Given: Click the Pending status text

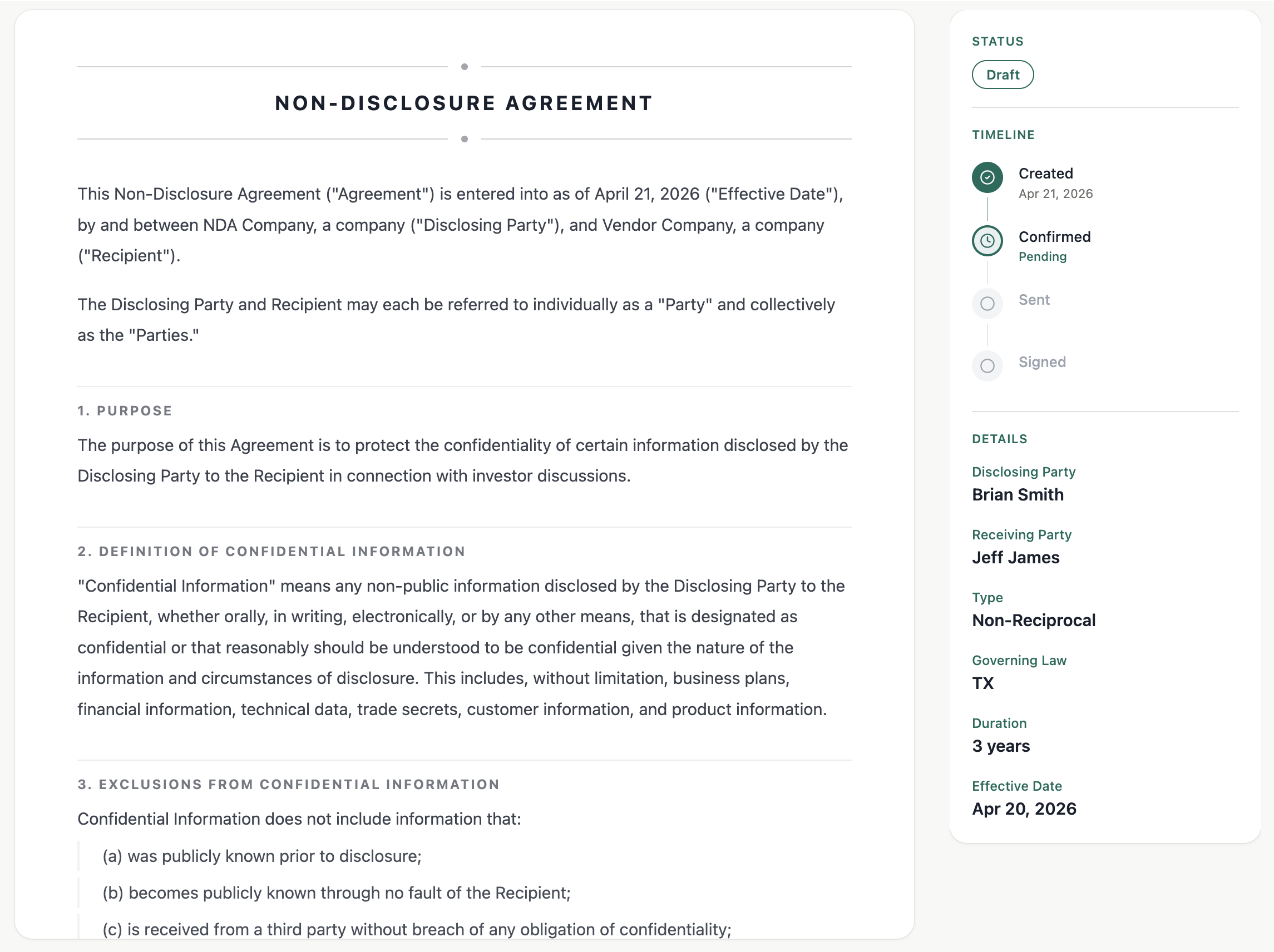Looking at the screenshot, I should coord(1042,257).
